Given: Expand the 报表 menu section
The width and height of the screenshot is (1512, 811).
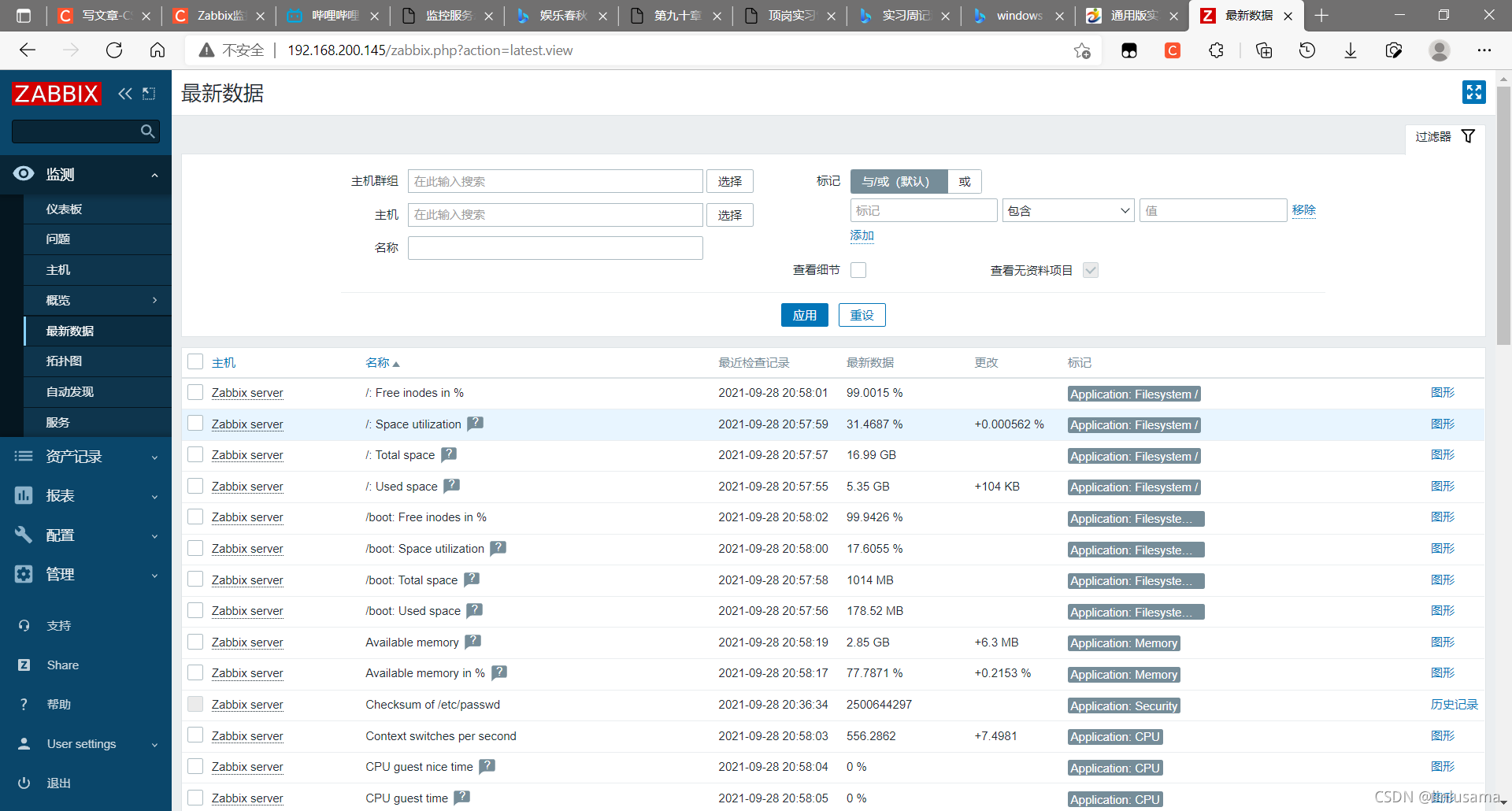Looking at the screenshot, I should point(86,496).
